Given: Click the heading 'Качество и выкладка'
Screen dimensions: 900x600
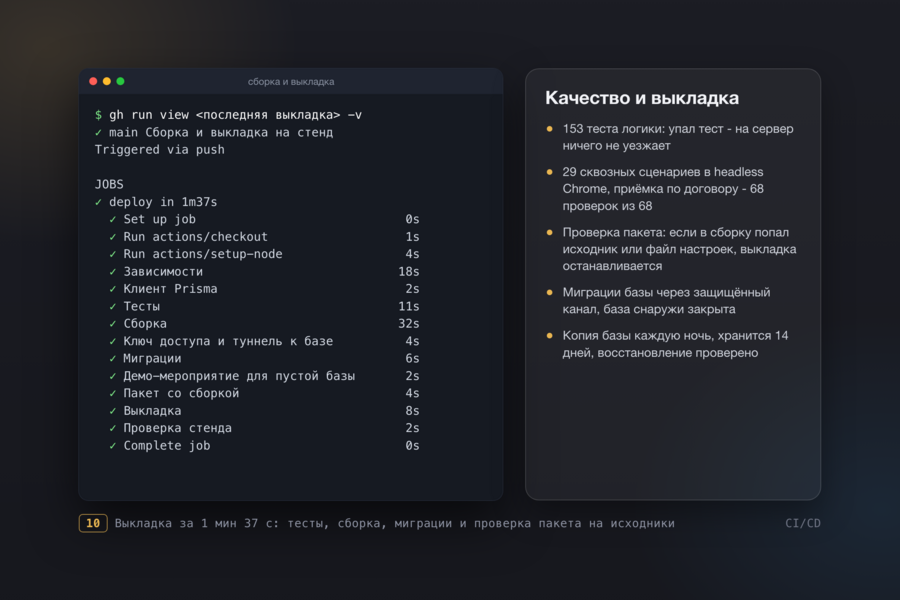Looking at the screenshot, I should tap(642, 98).
